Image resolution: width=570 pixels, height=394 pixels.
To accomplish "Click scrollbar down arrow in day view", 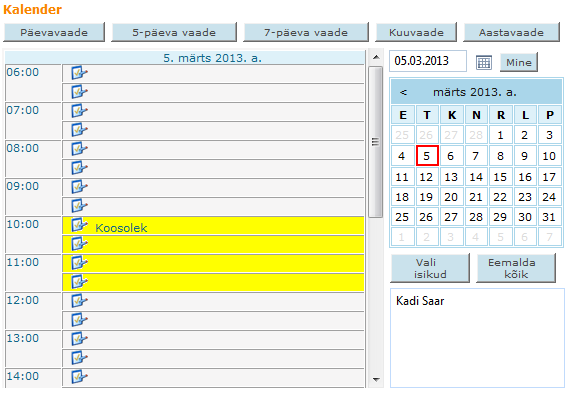I will [x=376, y=380].
